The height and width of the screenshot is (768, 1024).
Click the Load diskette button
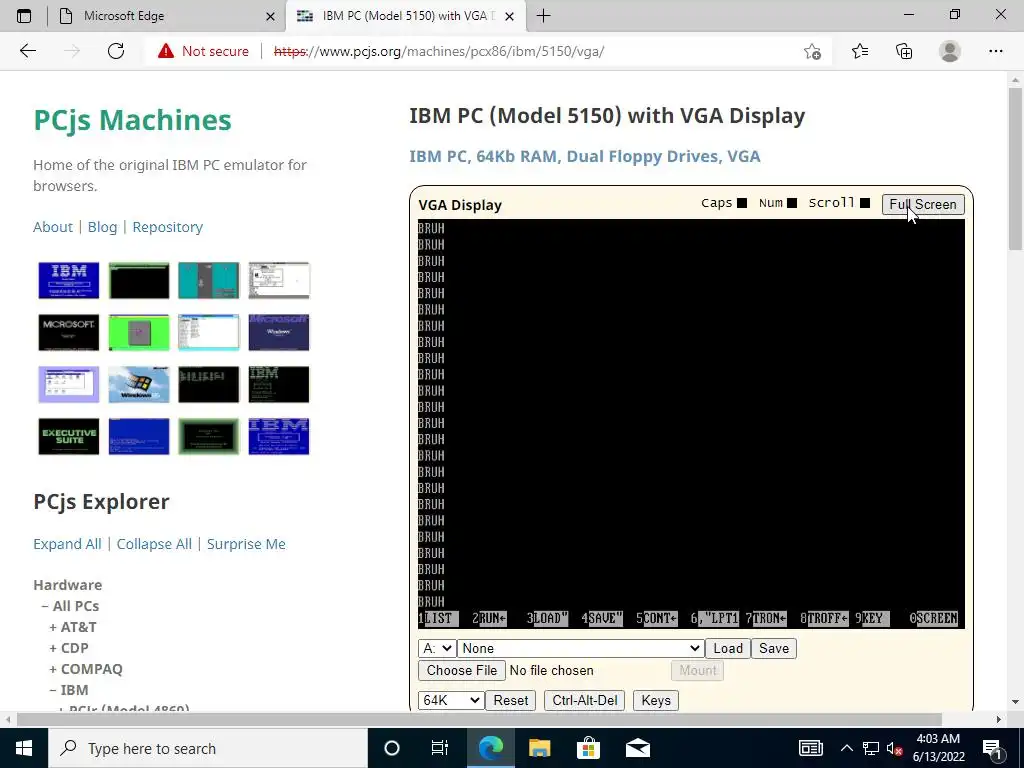pos(728,648)
